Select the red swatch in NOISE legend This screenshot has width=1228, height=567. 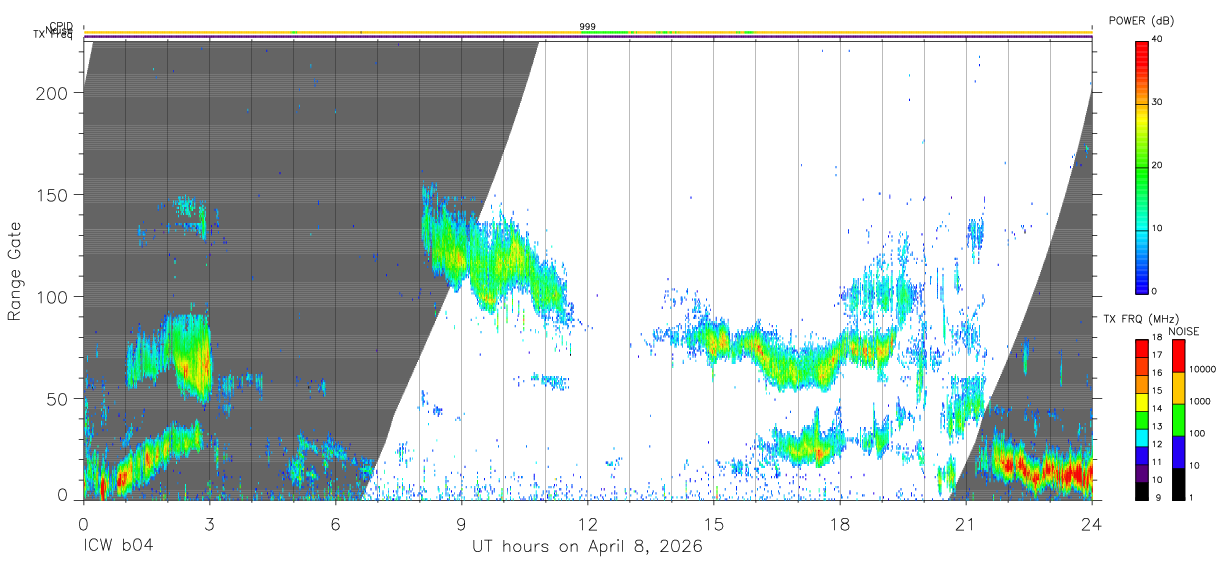1178,356
